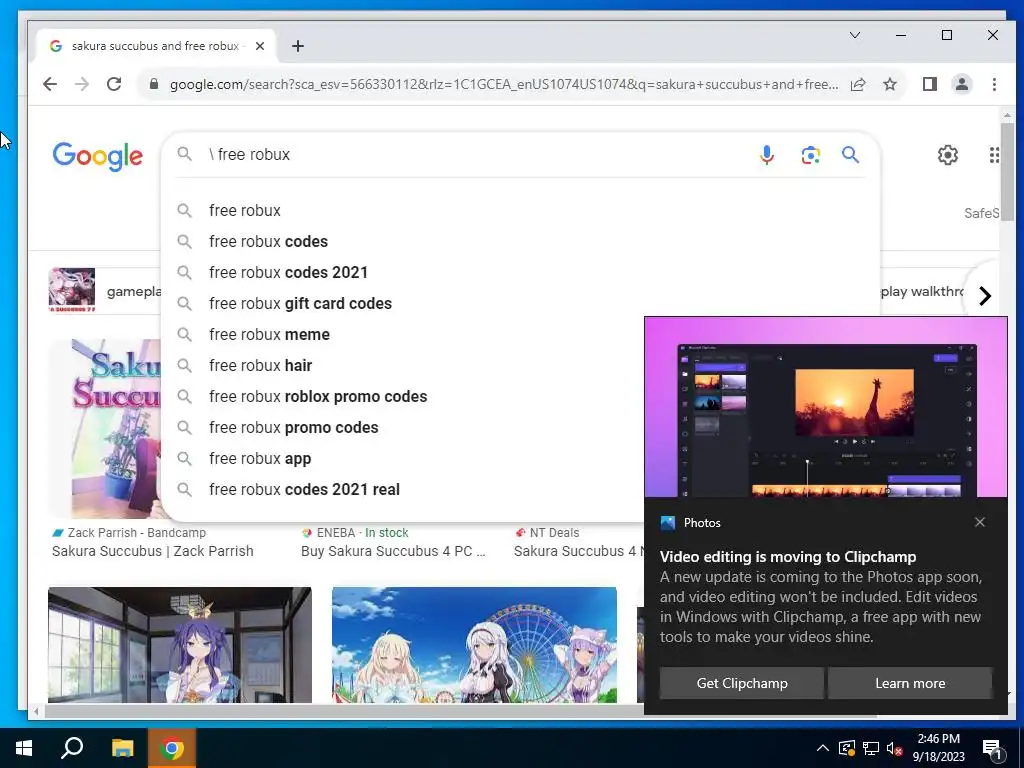Click Learn more in Photos notification
Image resolution: width=1024 pixels, height=768 pixels.
click(x=910, y=683)
